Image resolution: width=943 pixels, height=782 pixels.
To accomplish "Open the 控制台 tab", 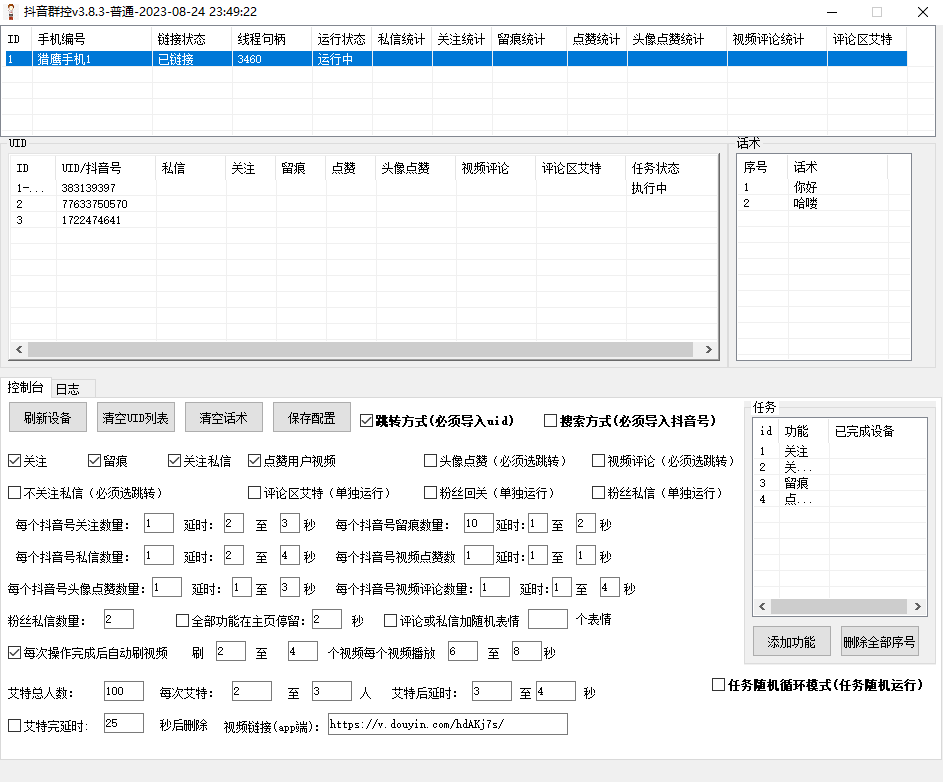I will 26,388.
